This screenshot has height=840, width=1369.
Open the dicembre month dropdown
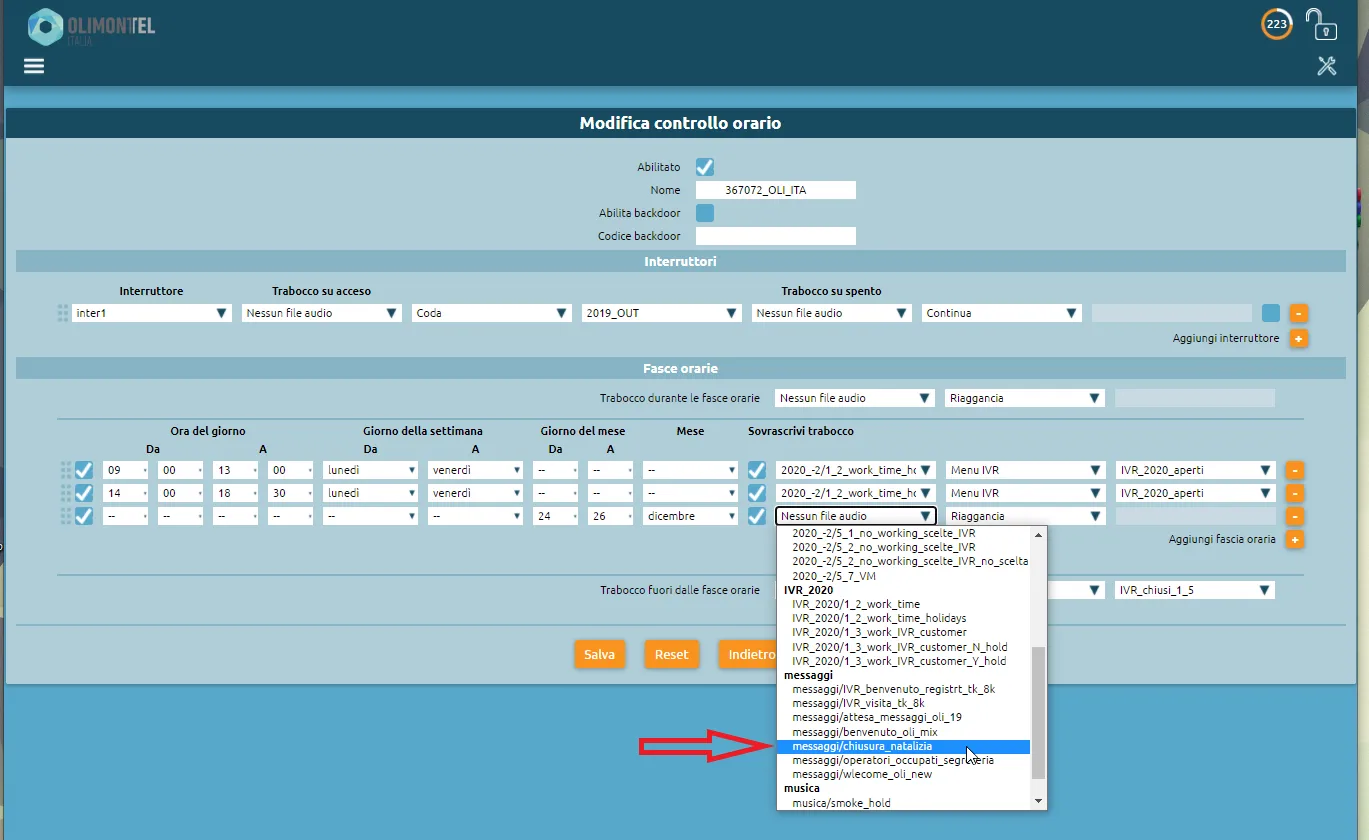690,516
